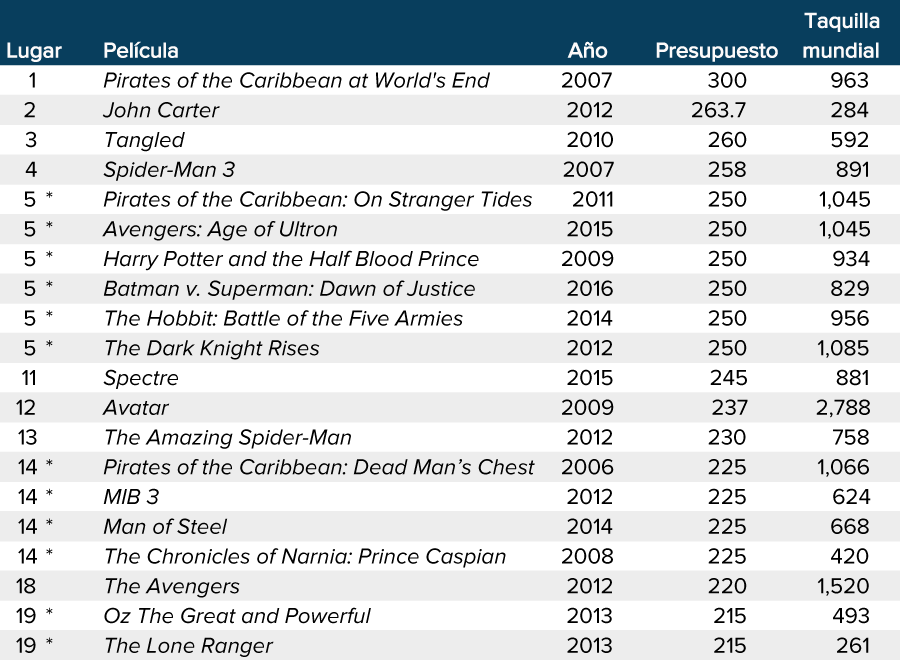Select the 'Presupuesto' column header
Image resolution: width=900 pixels, height=660 pixels.
click(716, 51)
